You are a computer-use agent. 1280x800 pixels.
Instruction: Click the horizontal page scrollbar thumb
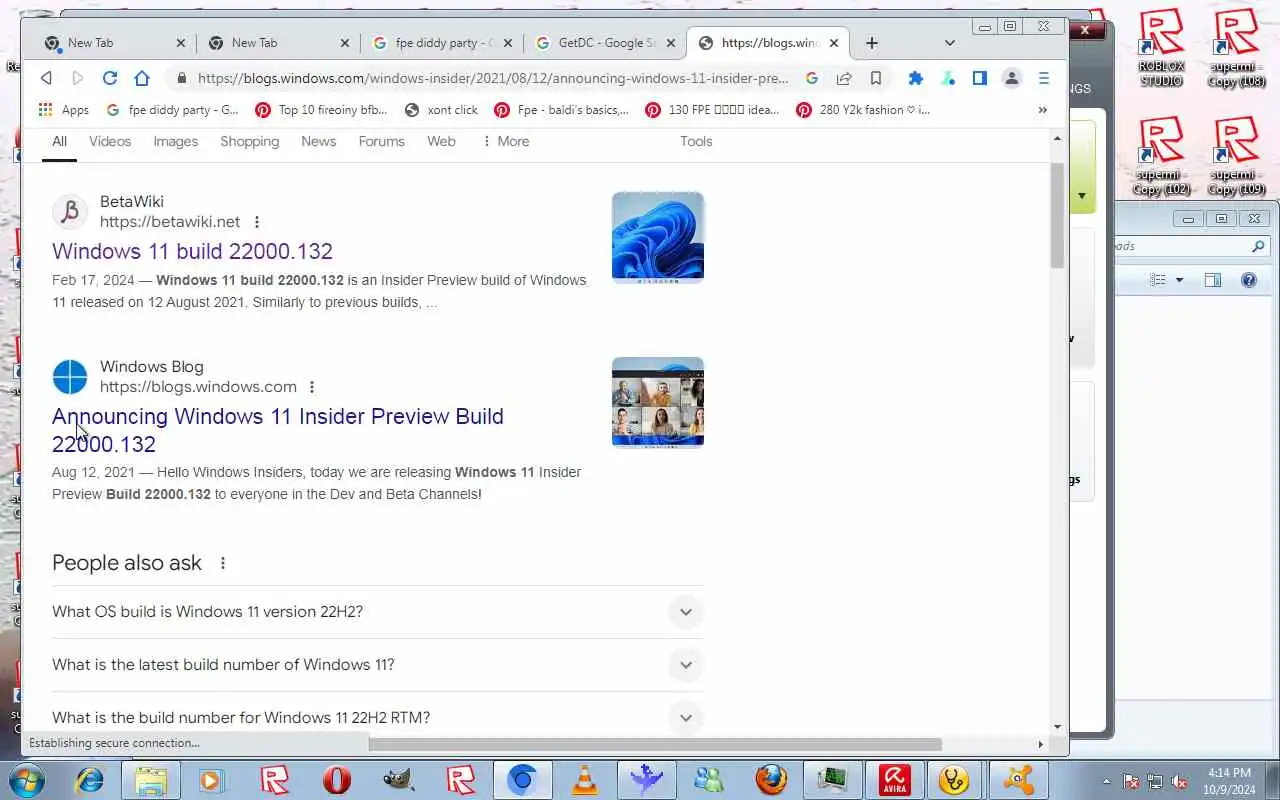point(655,744)
